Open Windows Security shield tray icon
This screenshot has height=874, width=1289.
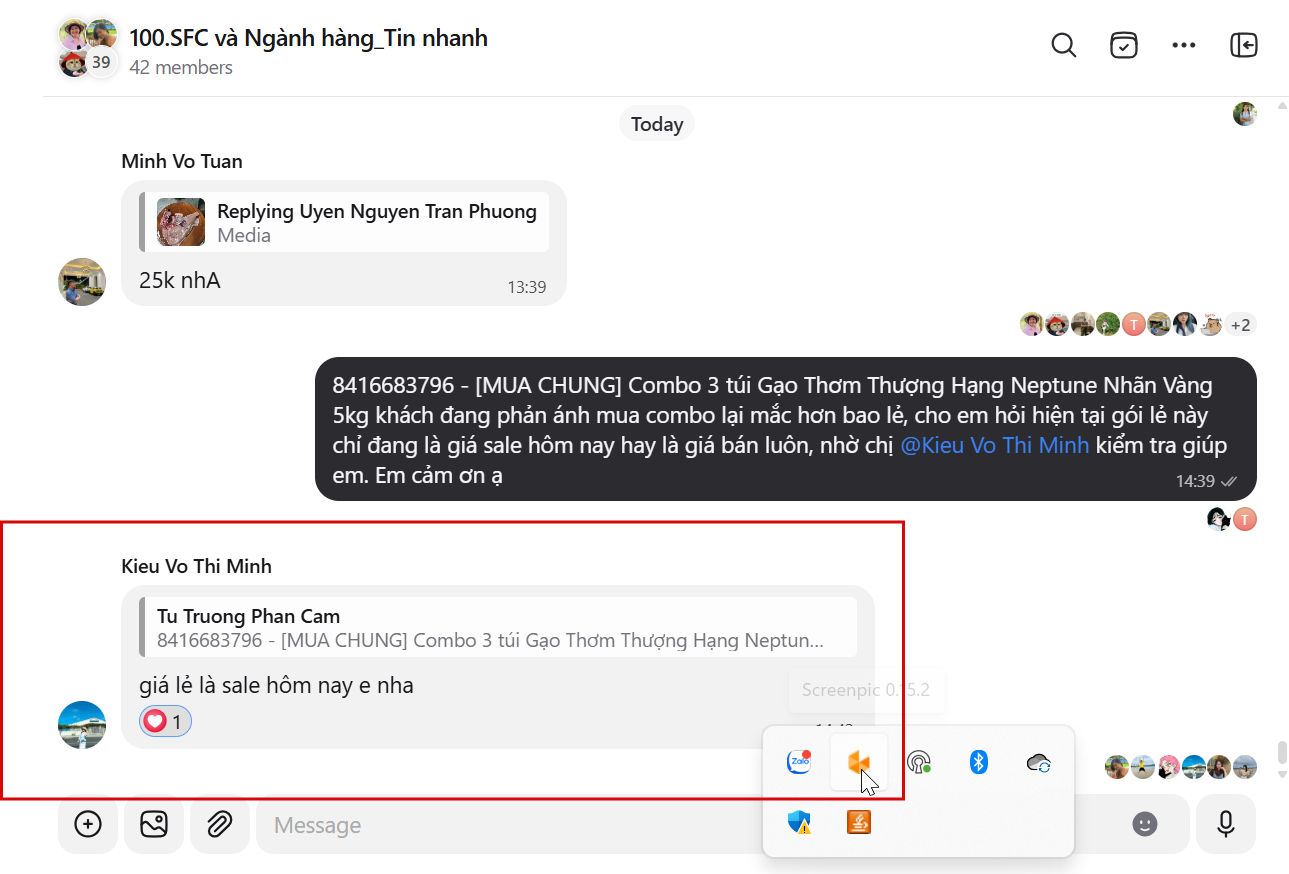[799, 822]
